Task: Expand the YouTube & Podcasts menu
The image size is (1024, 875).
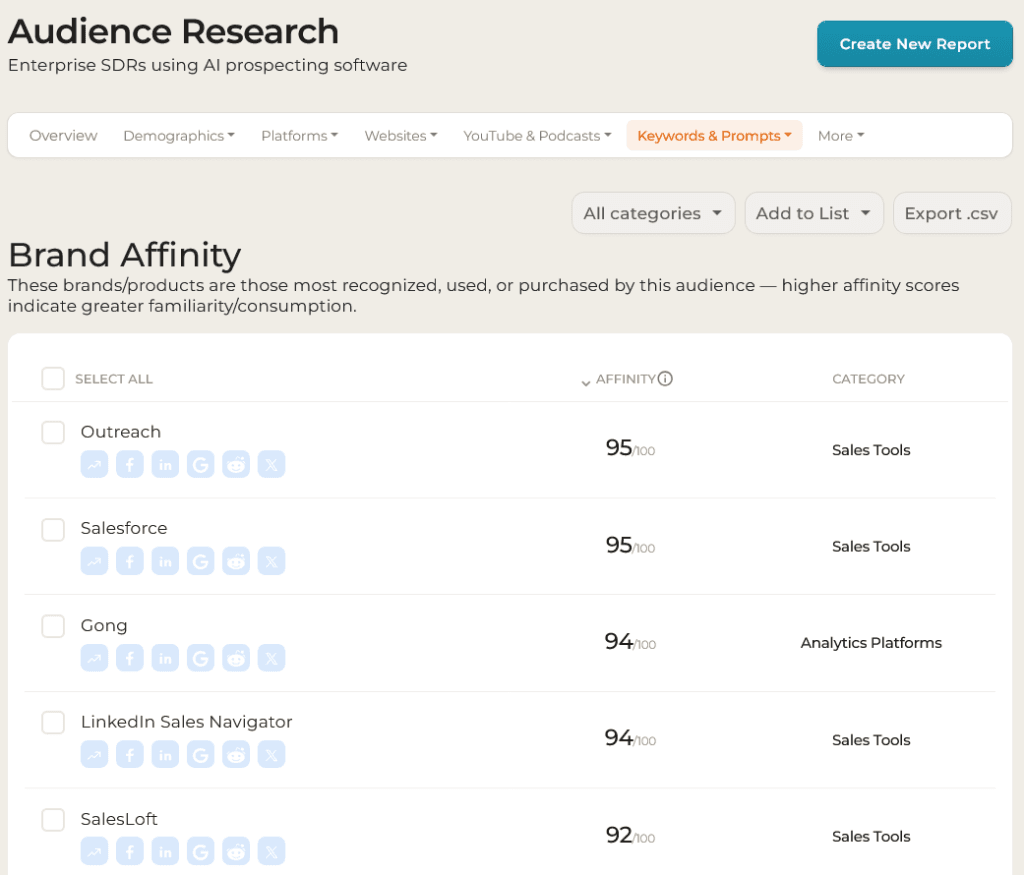Action: tap(537, 136)
